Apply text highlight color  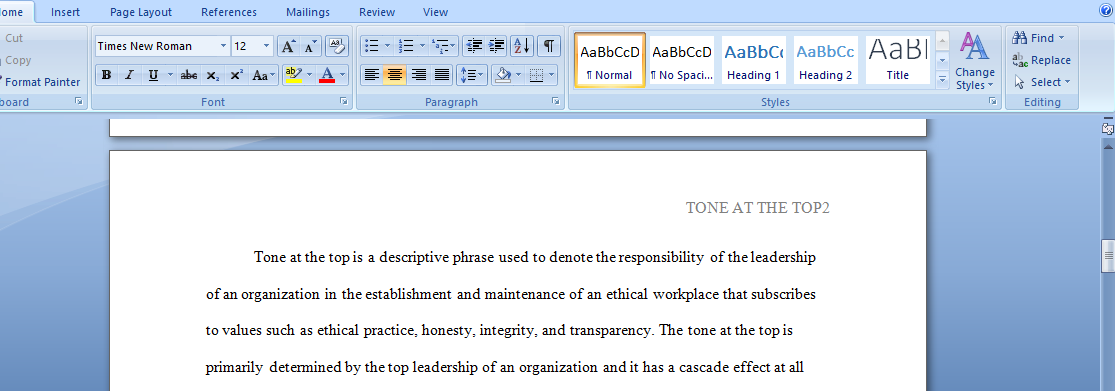tap(293, 75)
